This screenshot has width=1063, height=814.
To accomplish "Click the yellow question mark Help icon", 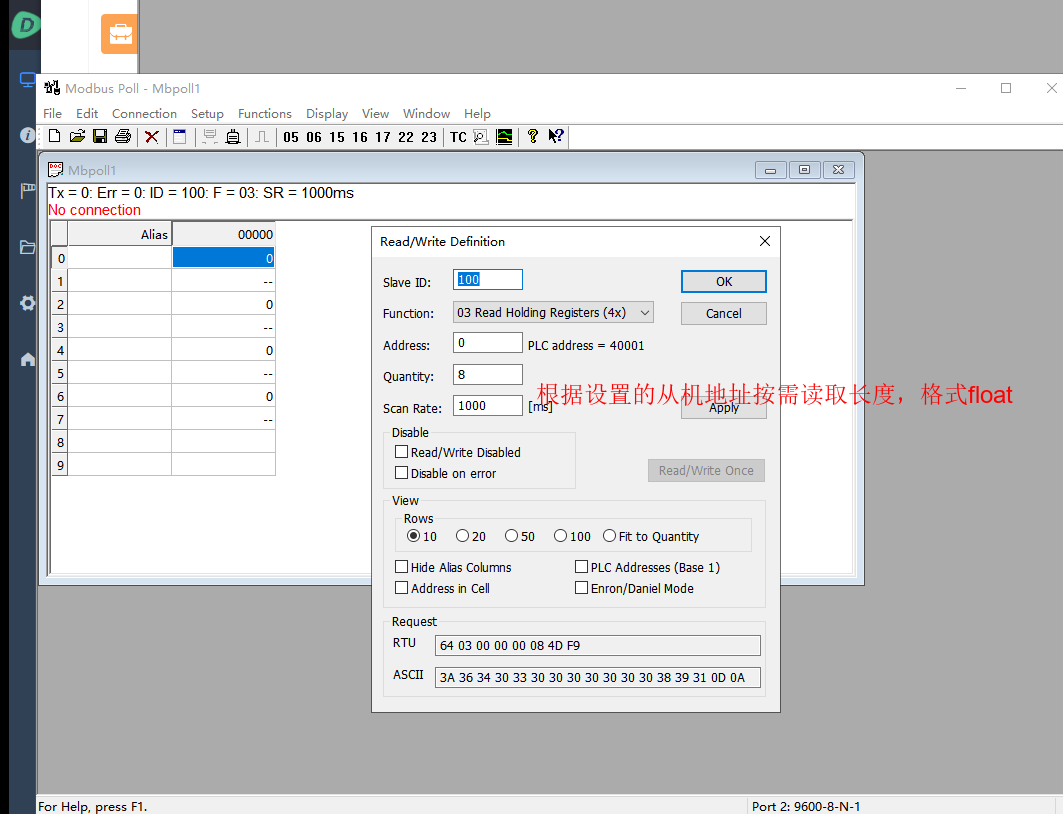I will click(533, 136).
